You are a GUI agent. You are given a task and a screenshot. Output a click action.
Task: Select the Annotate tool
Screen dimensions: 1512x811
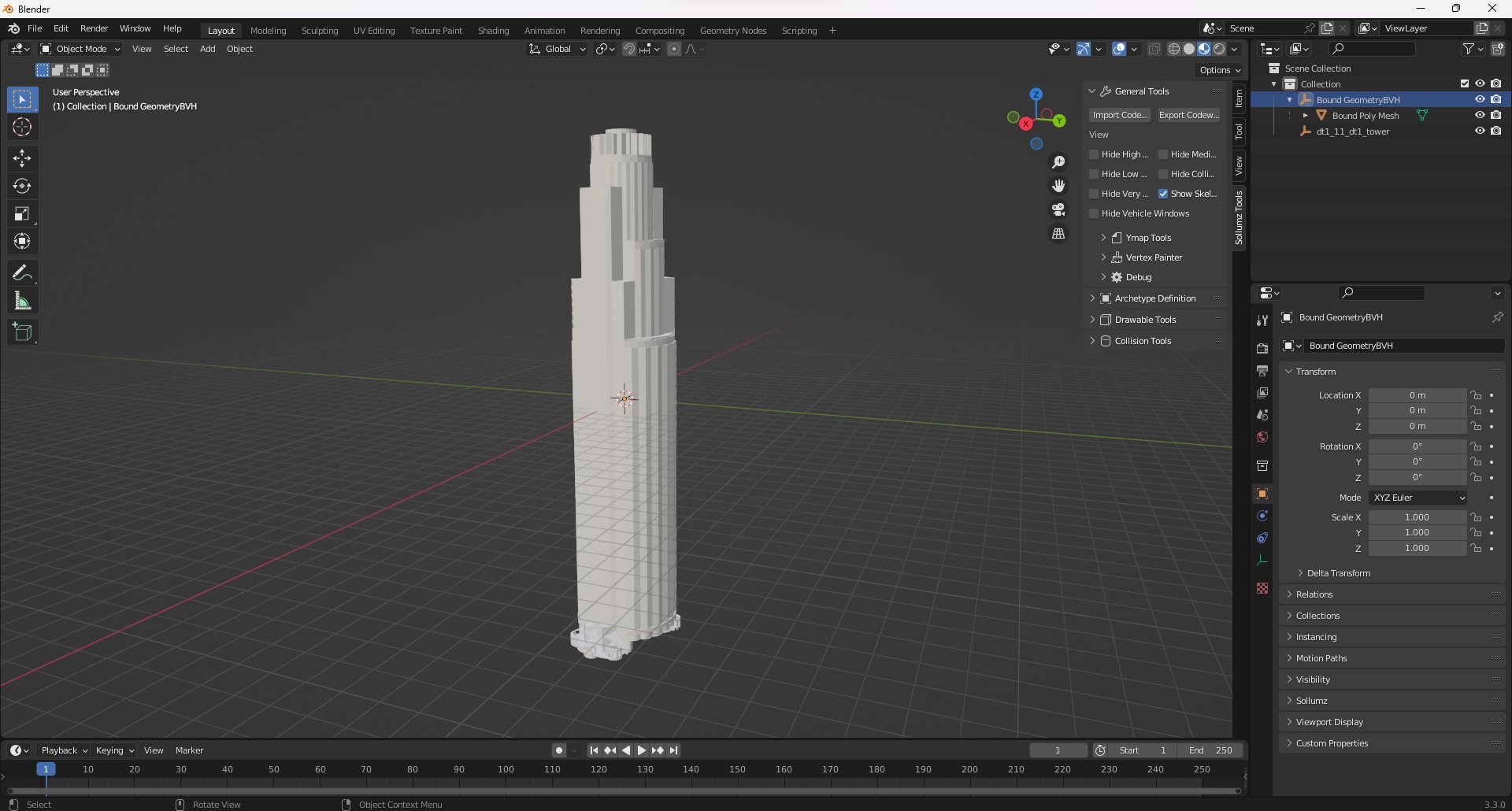pyautogui.click(x=22, y=272)
